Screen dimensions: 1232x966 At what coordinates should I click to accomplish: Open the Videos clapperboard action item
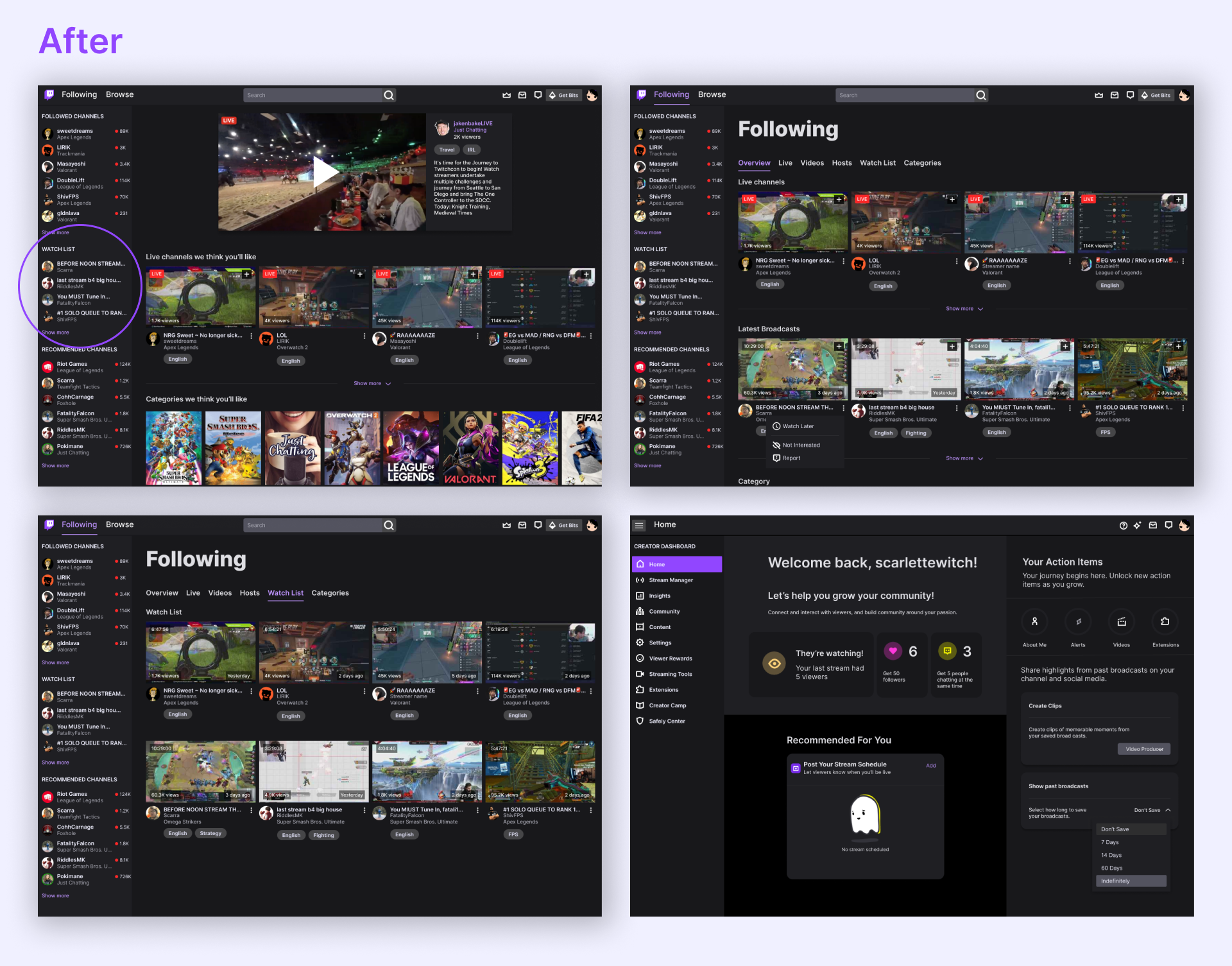pyautogui.click(x=1122, y=621)
